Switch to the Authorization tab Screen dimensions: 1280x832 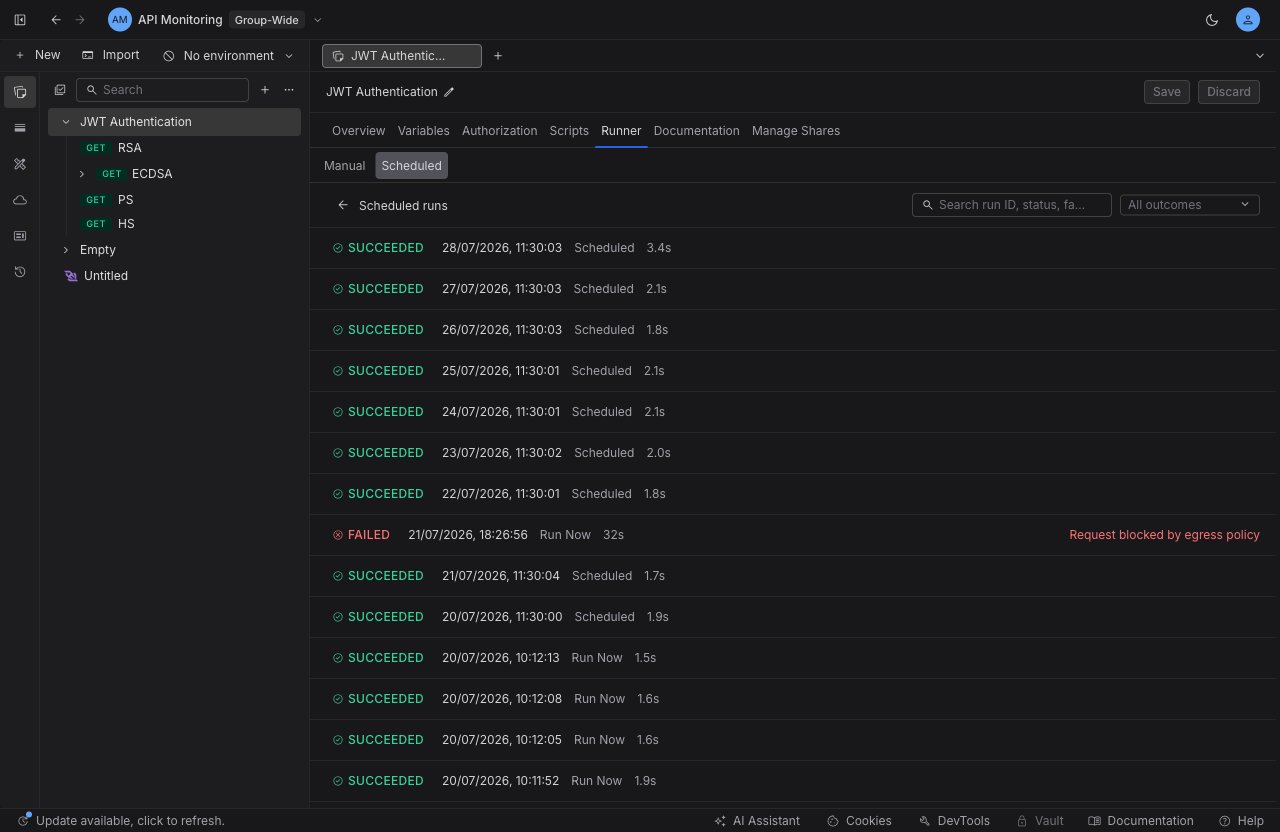[x=499, y=131]
